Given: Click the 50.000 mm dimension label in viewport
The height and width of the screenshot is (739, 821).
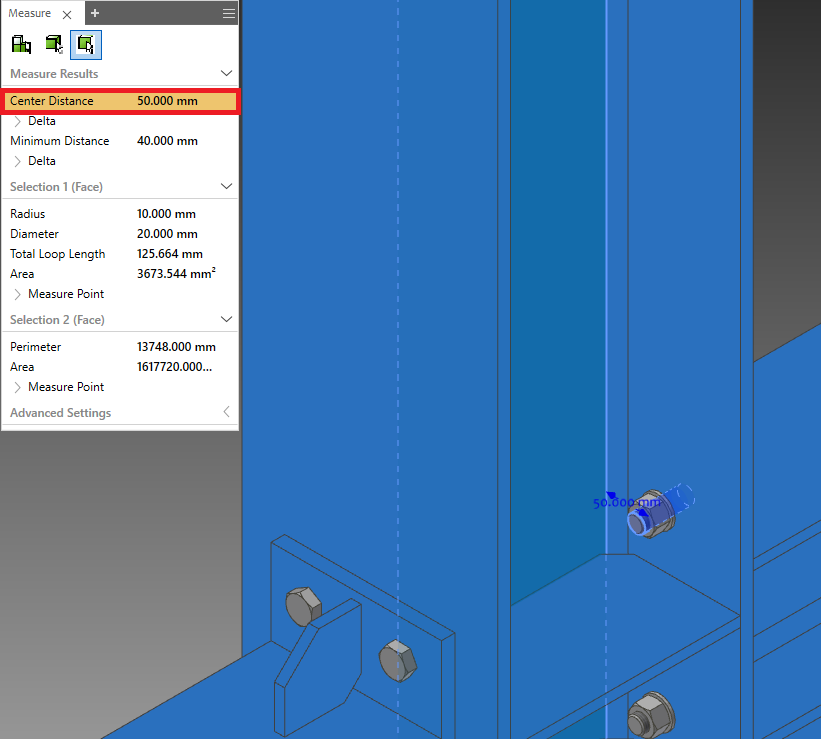Looking at the screenshot, I should (x=627, y=503).
